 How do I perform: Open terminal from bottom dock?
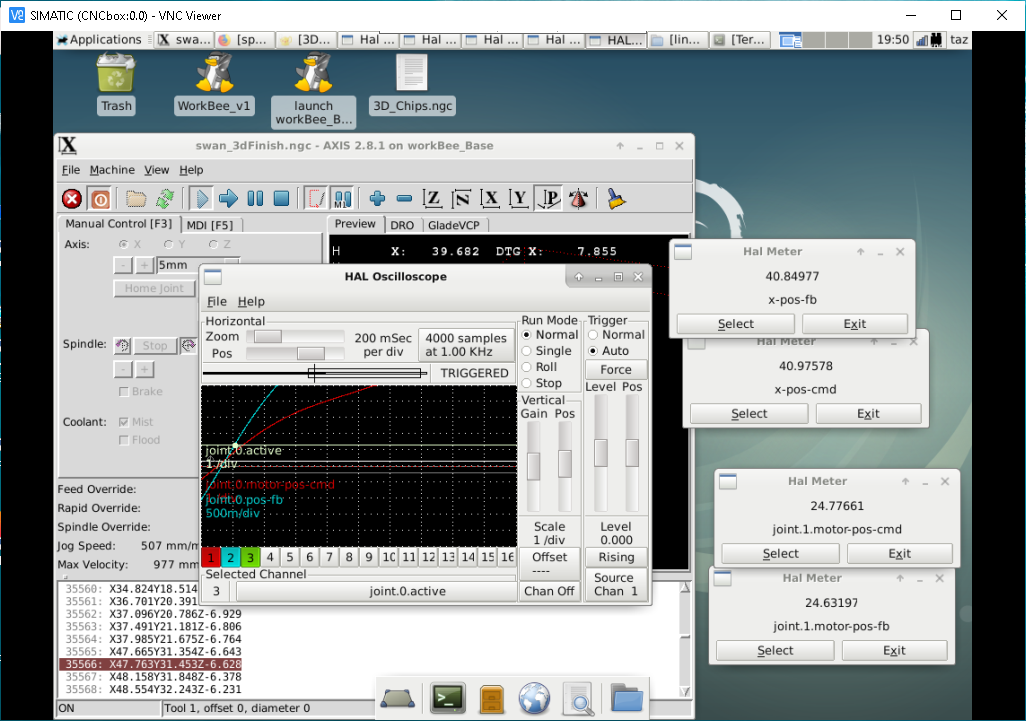(x=448, y=698)
